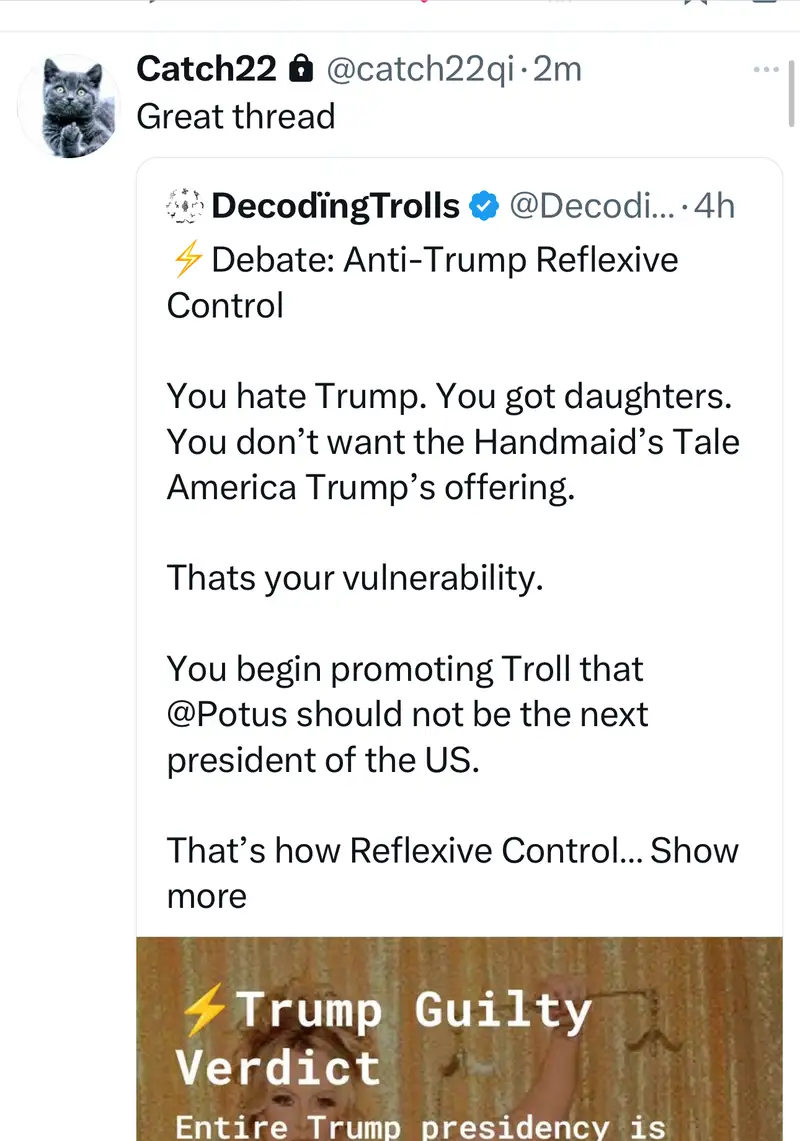
Task: Click the Catch22 display name
Action: tap(206, 69)
